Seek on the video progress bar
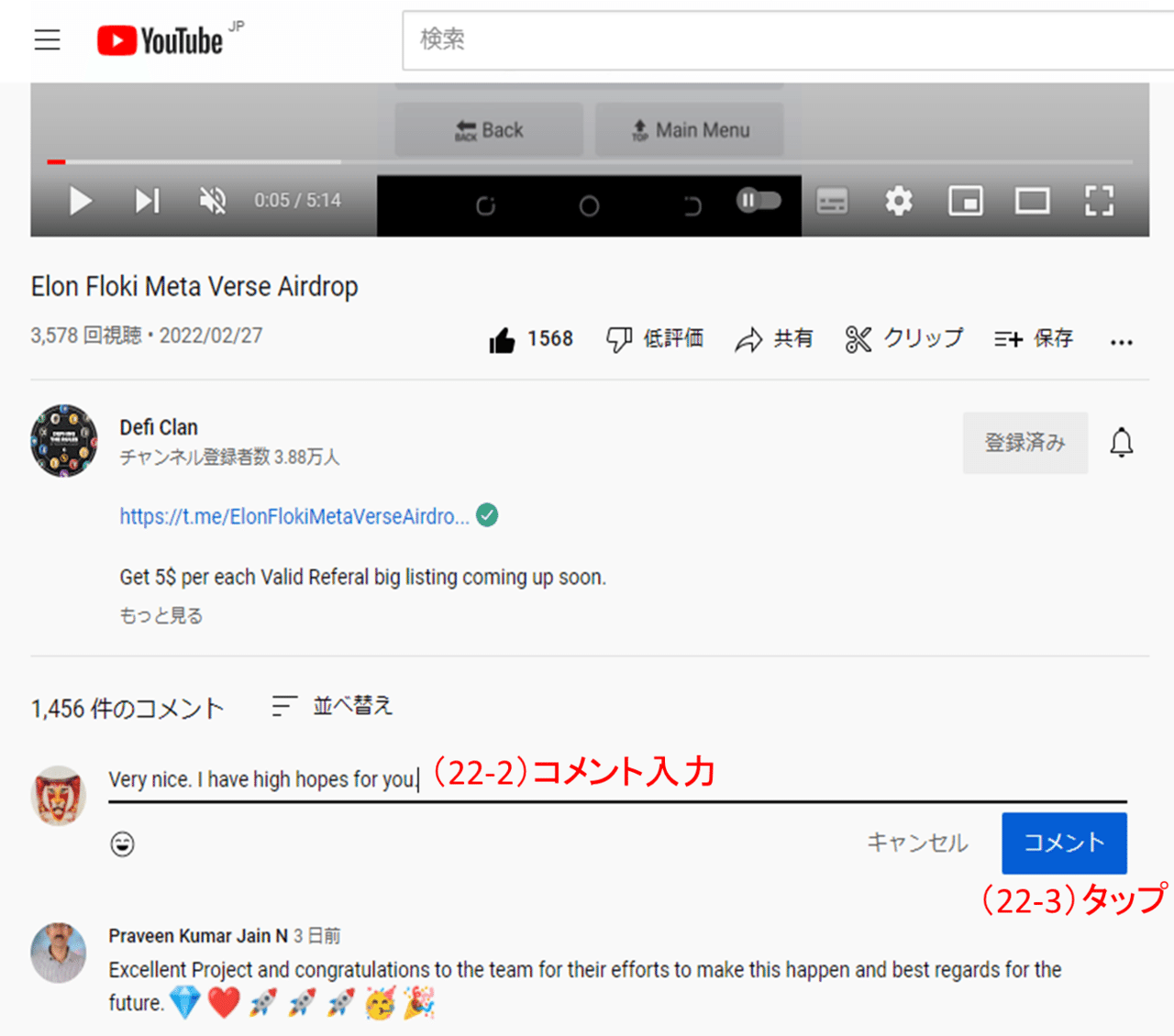The height and width of the screenshot is (1036, 1174). tap(590, 162)
